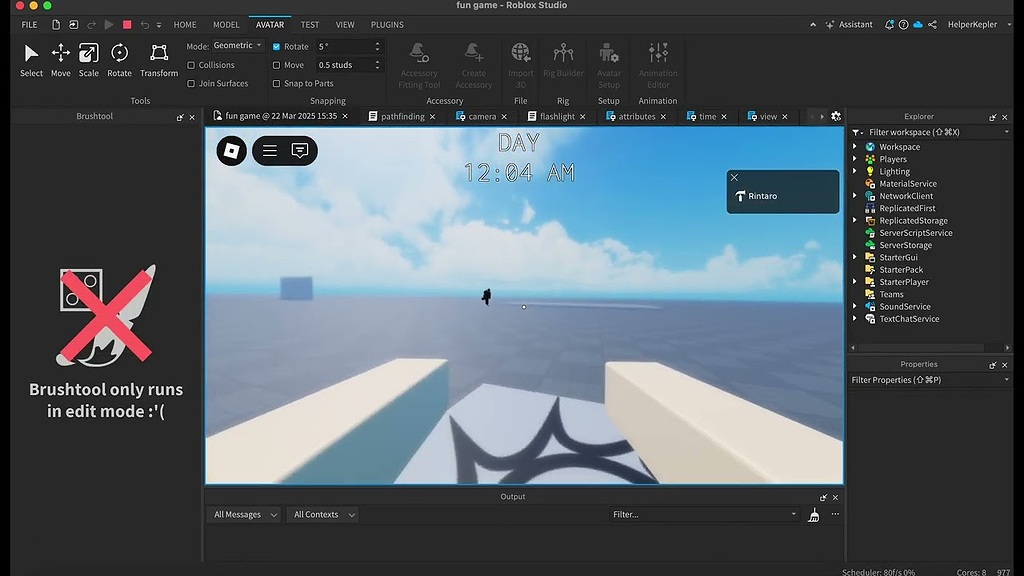Screen dimensions: 1024x576
Task: Open the All Messages dropdown in Output
Action: tap(242, 514)
